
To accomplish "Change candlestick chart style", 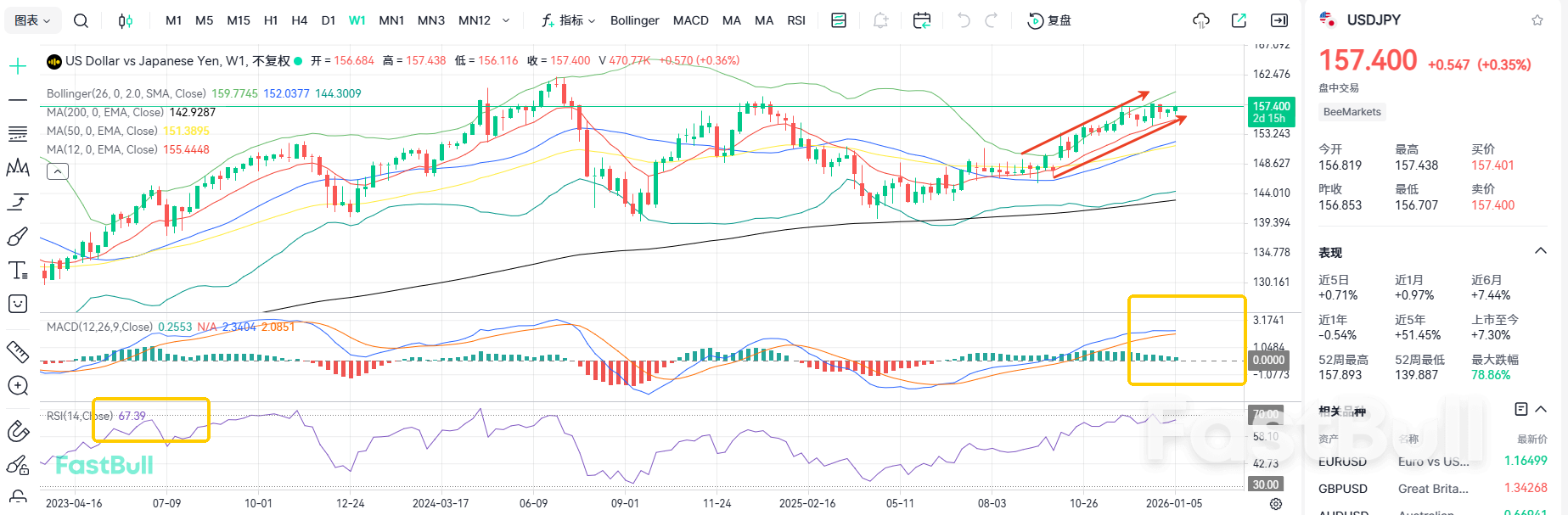I will tap(125, 20).
